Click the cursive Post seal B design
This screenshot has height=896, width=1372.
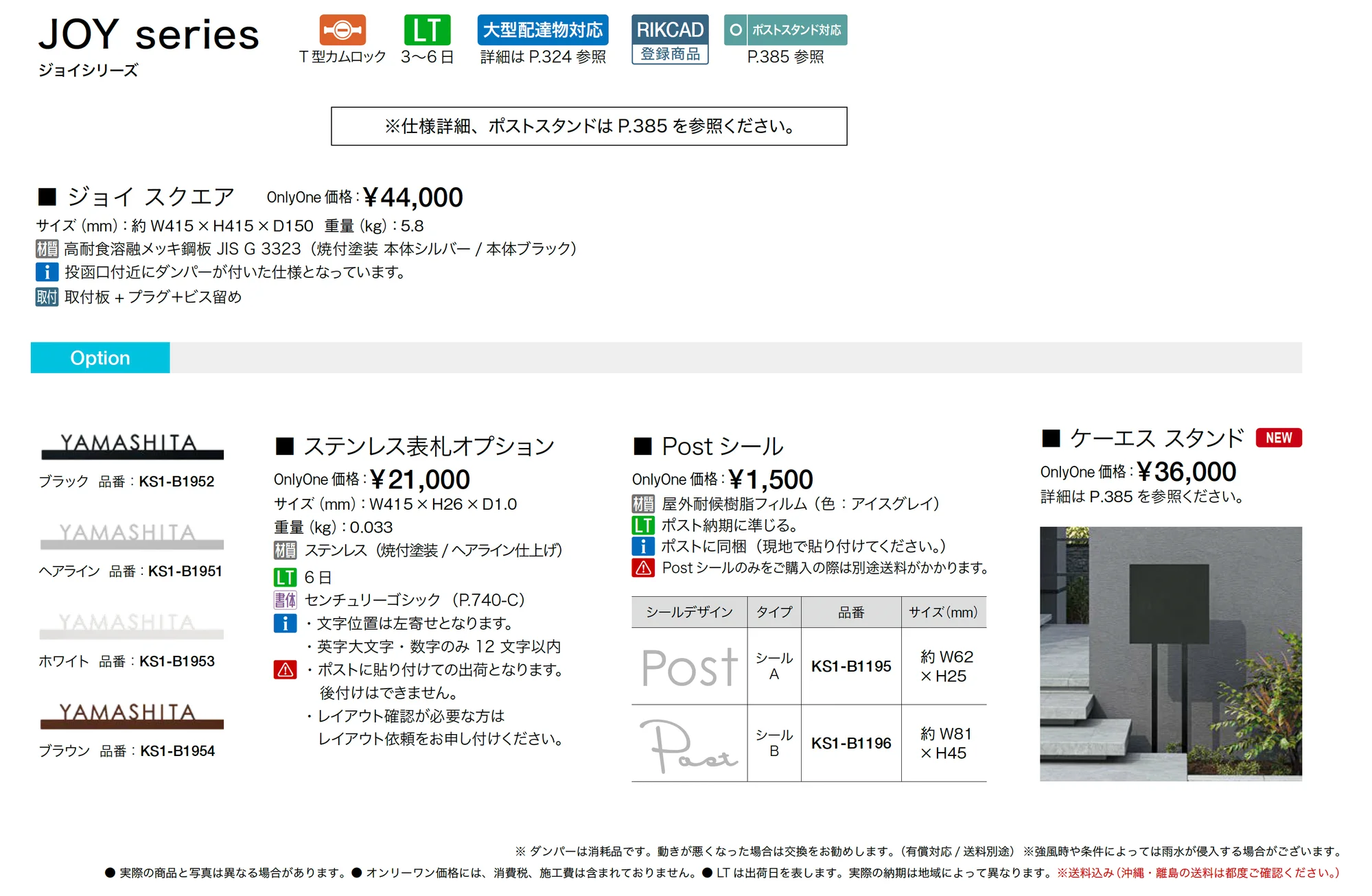(688, 746)
